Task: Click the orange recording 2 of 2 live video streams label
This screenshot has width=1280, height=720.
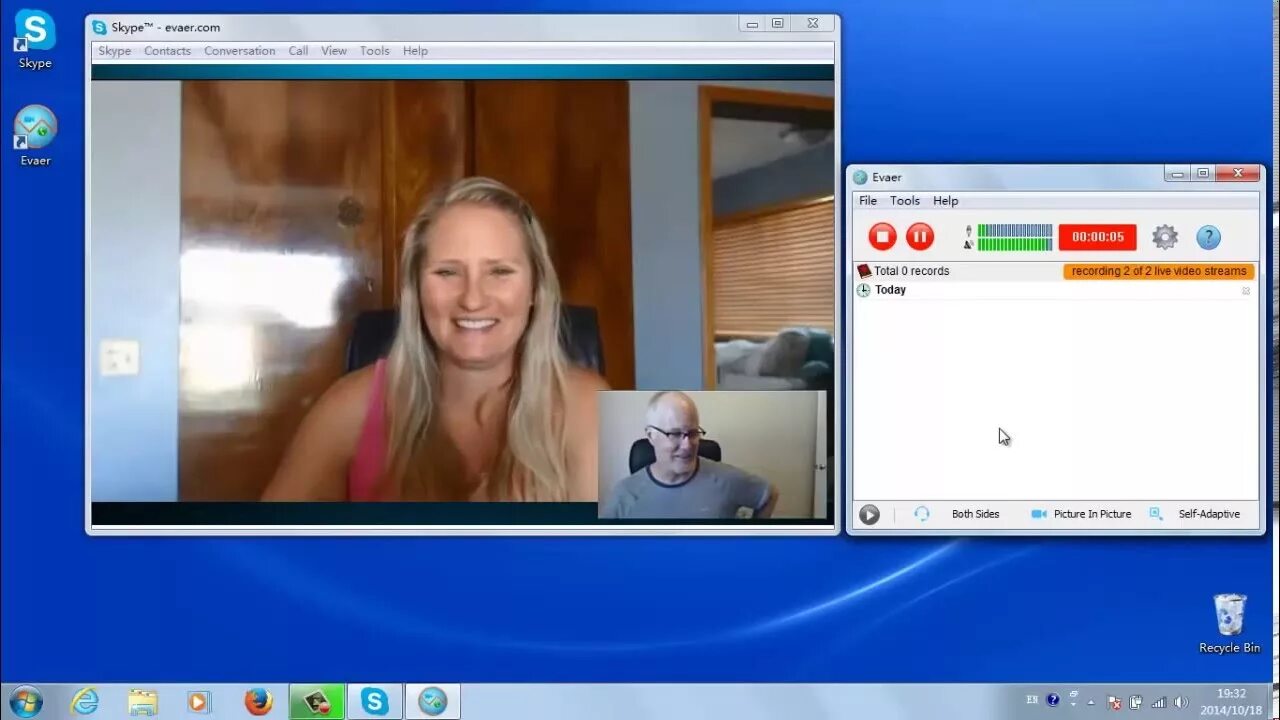Action: (1159, 271)
